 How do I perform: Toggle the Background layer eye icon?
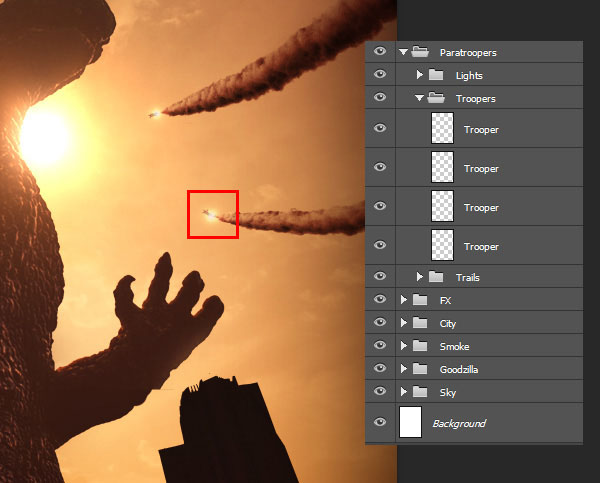click(x=380, y=422)
